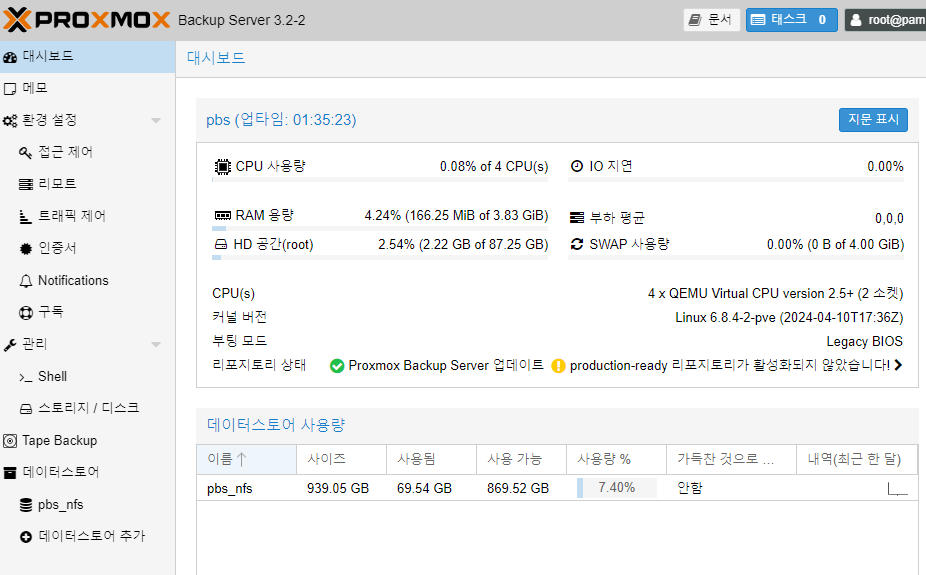
Task: Click 데이터스토어 추가 to add a datastore
Action: [x=87, y=536]
